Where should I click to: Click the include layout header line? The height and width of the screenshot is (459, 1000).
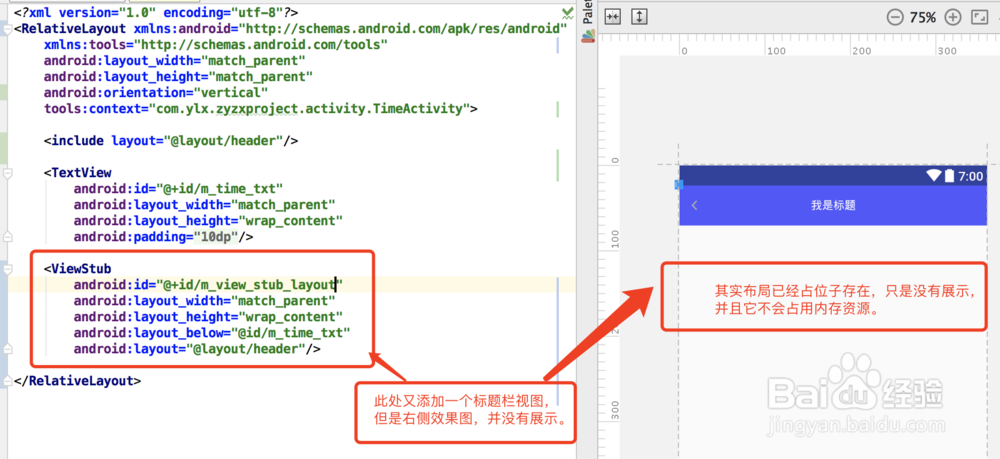pos(171,141)
